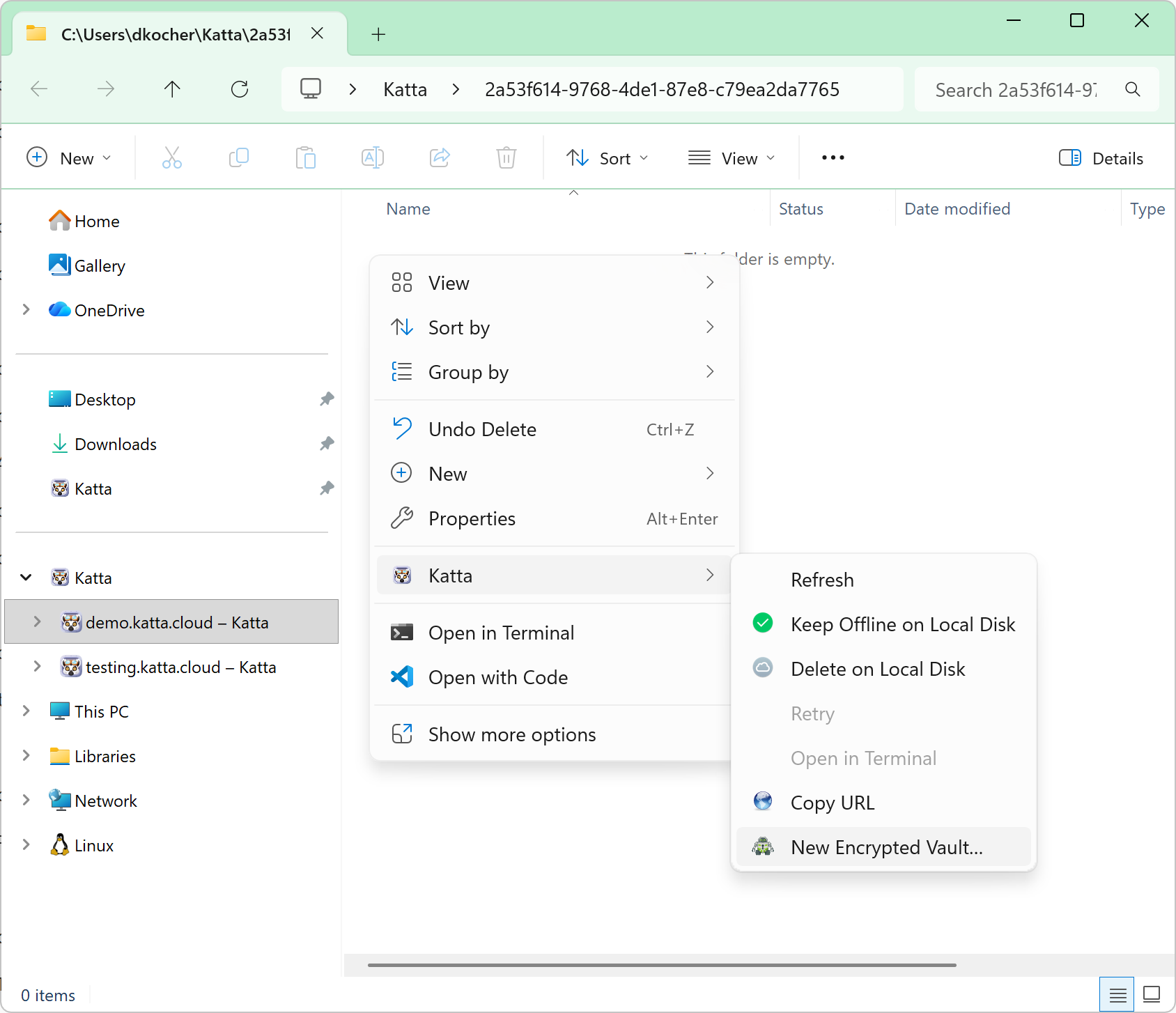Screen dimensions: 1176x1013
Task: Click Katta breadcrumb in address bar
Action: coord(405,89)
